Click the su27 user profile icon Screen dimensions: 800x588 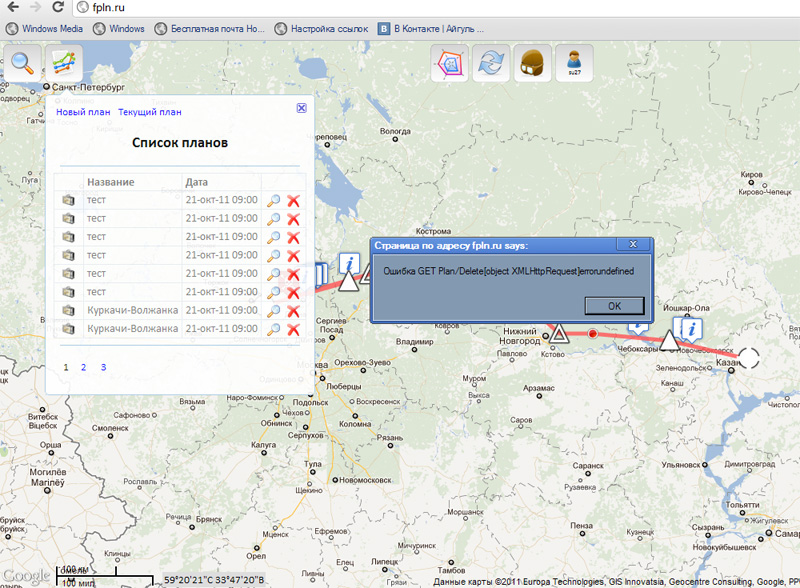574,64
